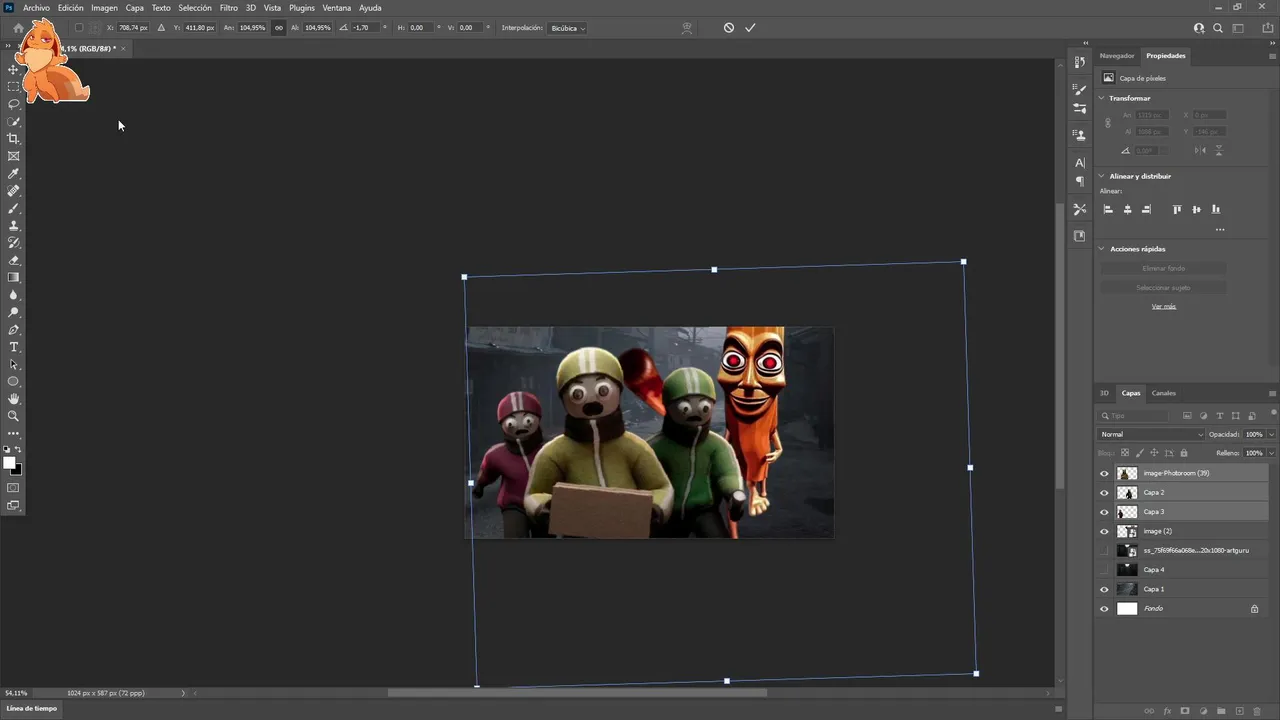Select the Hand tool
This screenshot has width=1280, height=720.
tap(14, 399)
